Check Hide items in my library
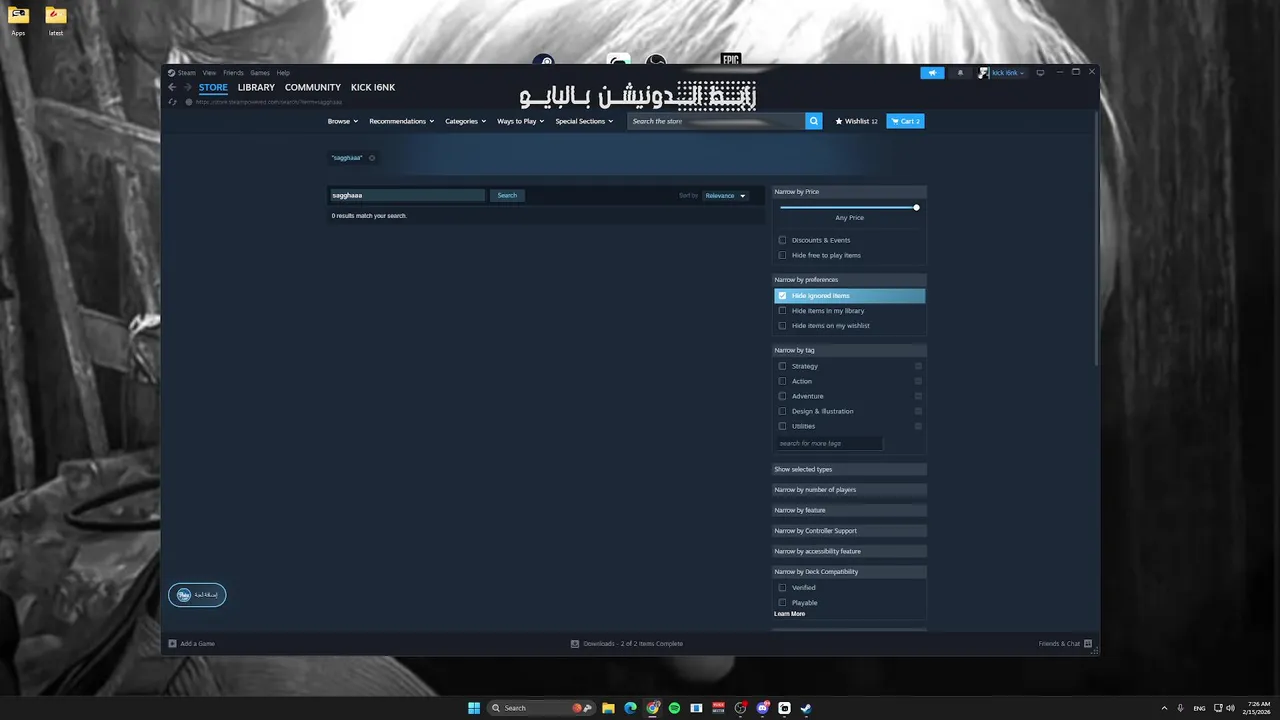Image resolution: width=1280 pixels, height=720 pixels. [x=782, y=311]
